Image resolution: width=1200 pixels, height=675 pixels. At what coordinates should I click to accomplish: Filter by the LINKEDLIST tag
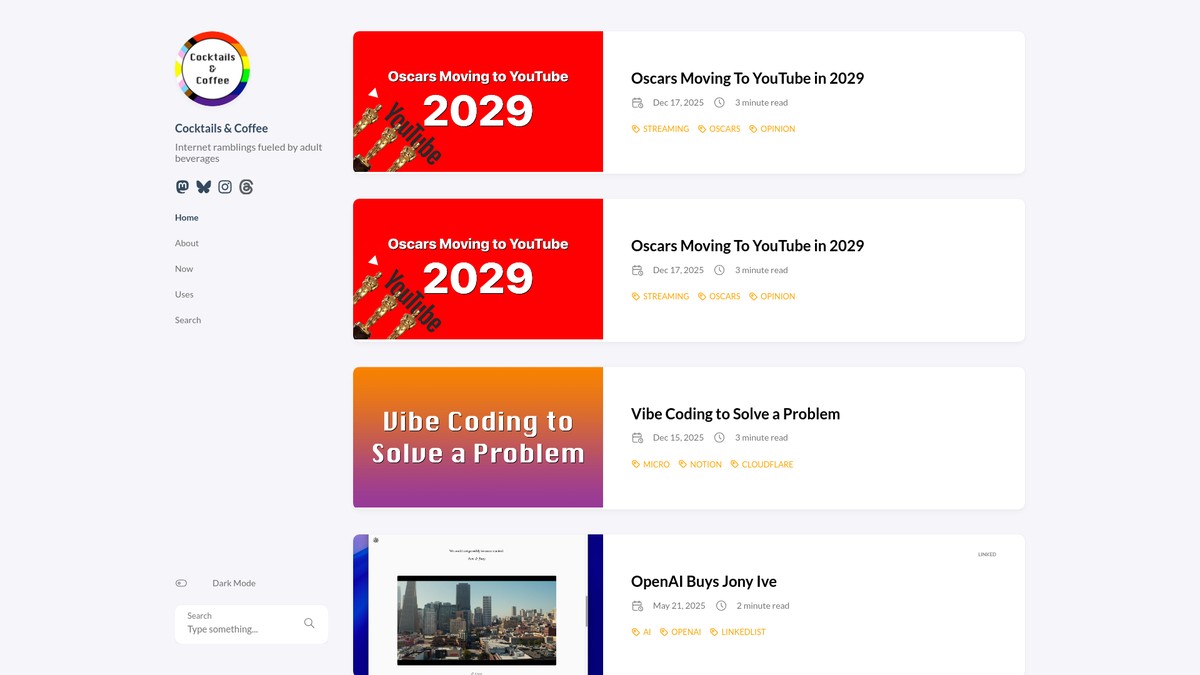[744, 632]
